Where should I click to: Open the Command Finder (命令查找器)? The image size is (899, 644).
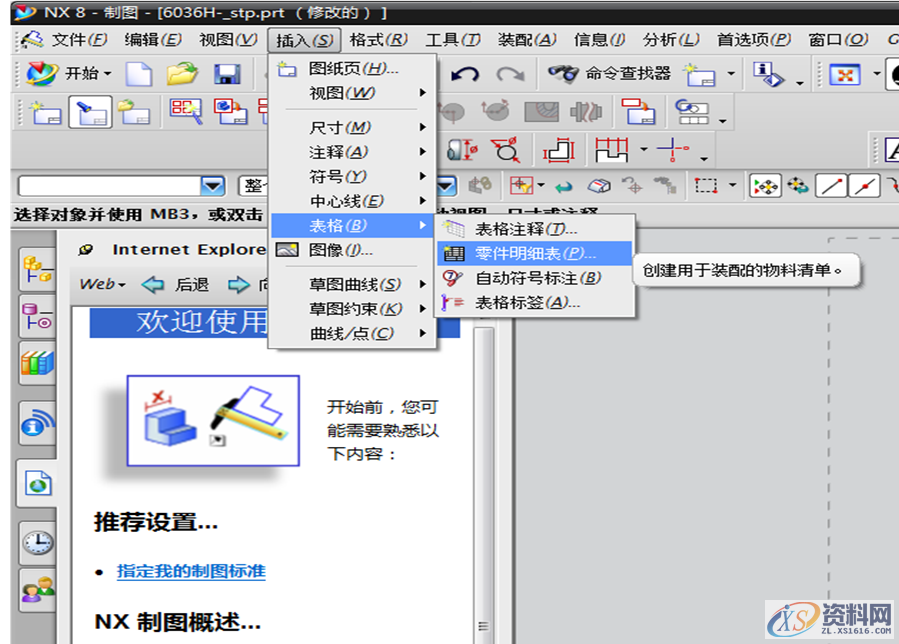coord(610,74)
